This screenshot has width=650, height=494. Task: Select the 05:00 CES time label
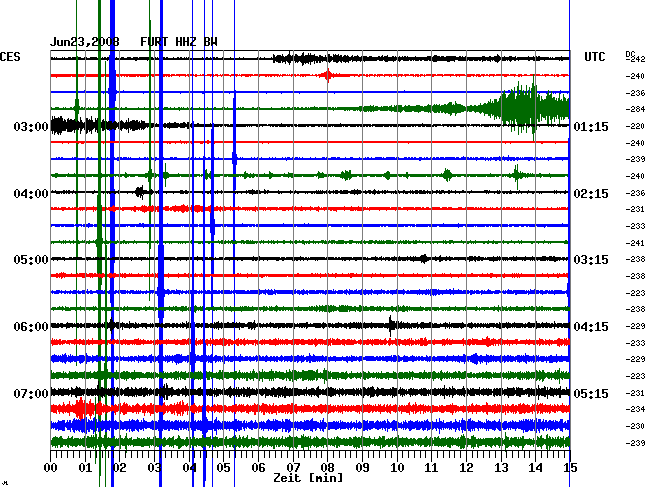click(x=31, y=260)
